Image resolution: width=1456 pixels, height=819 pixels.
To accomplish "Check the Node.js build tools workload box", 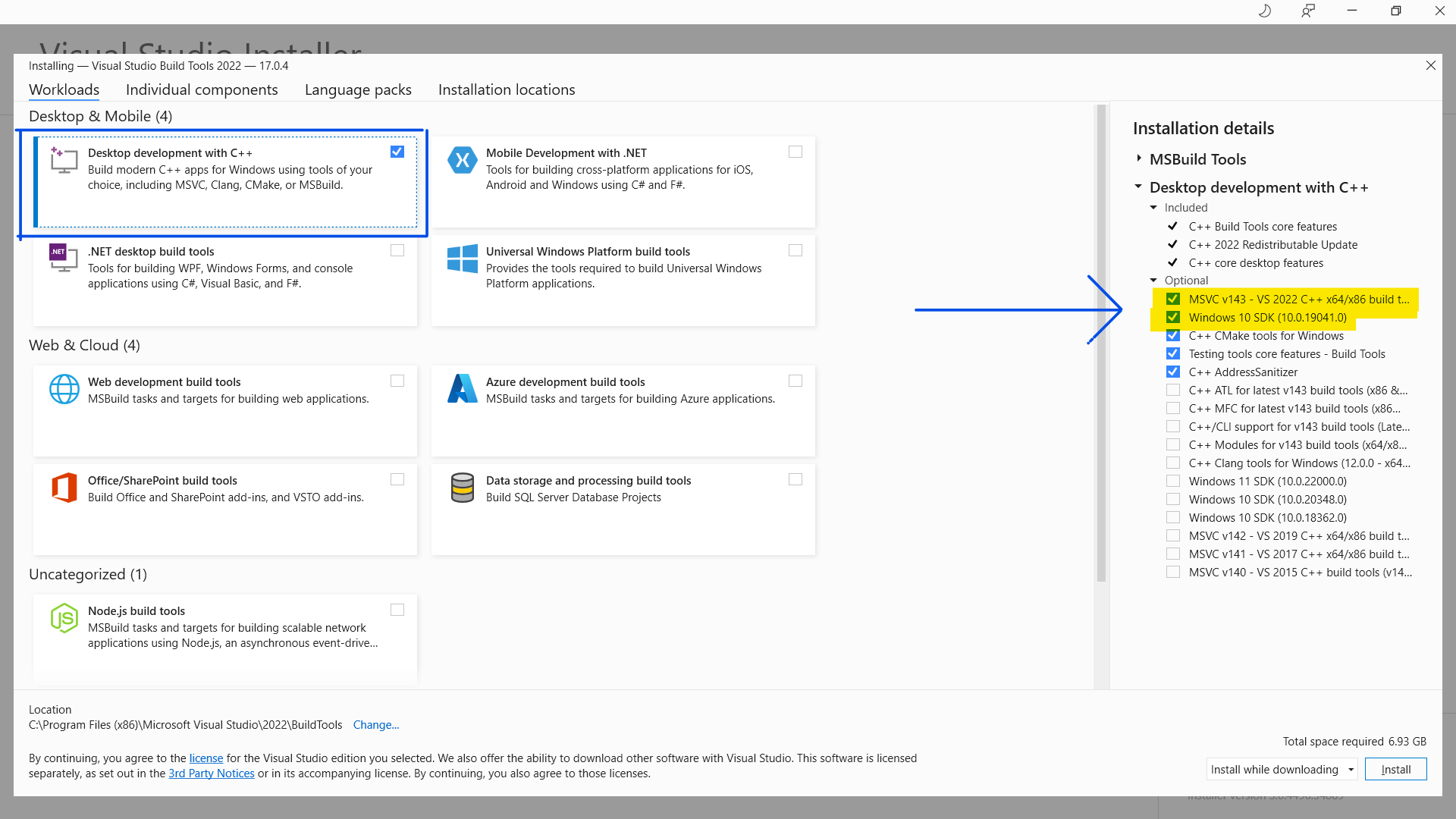I will coord(397,610).
